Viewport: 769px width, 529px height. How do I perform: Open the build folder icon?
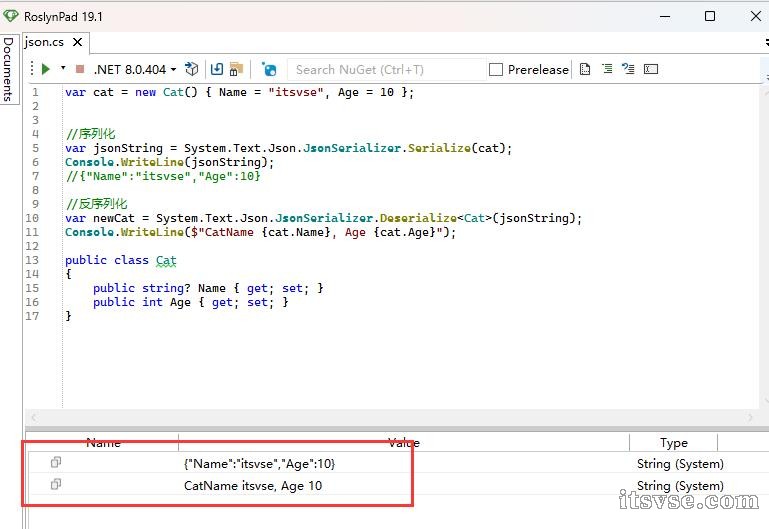click(236, 69)
